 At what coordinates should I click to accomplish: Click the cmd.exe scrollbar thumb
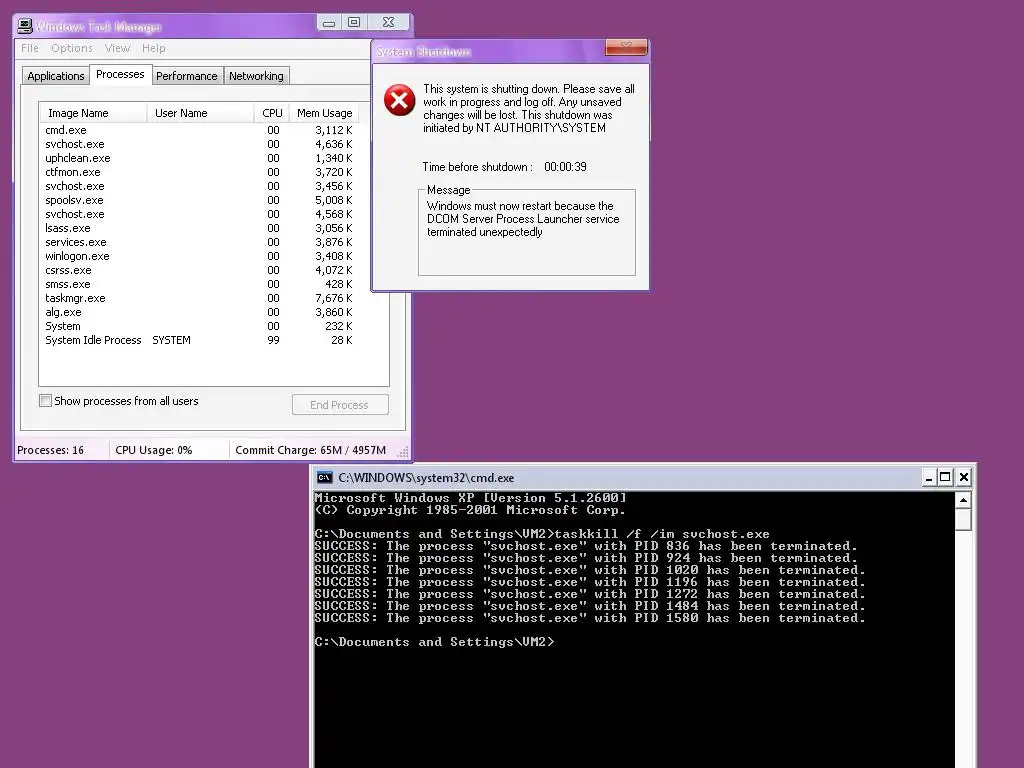pyautogui.click(x=963, y=520)
